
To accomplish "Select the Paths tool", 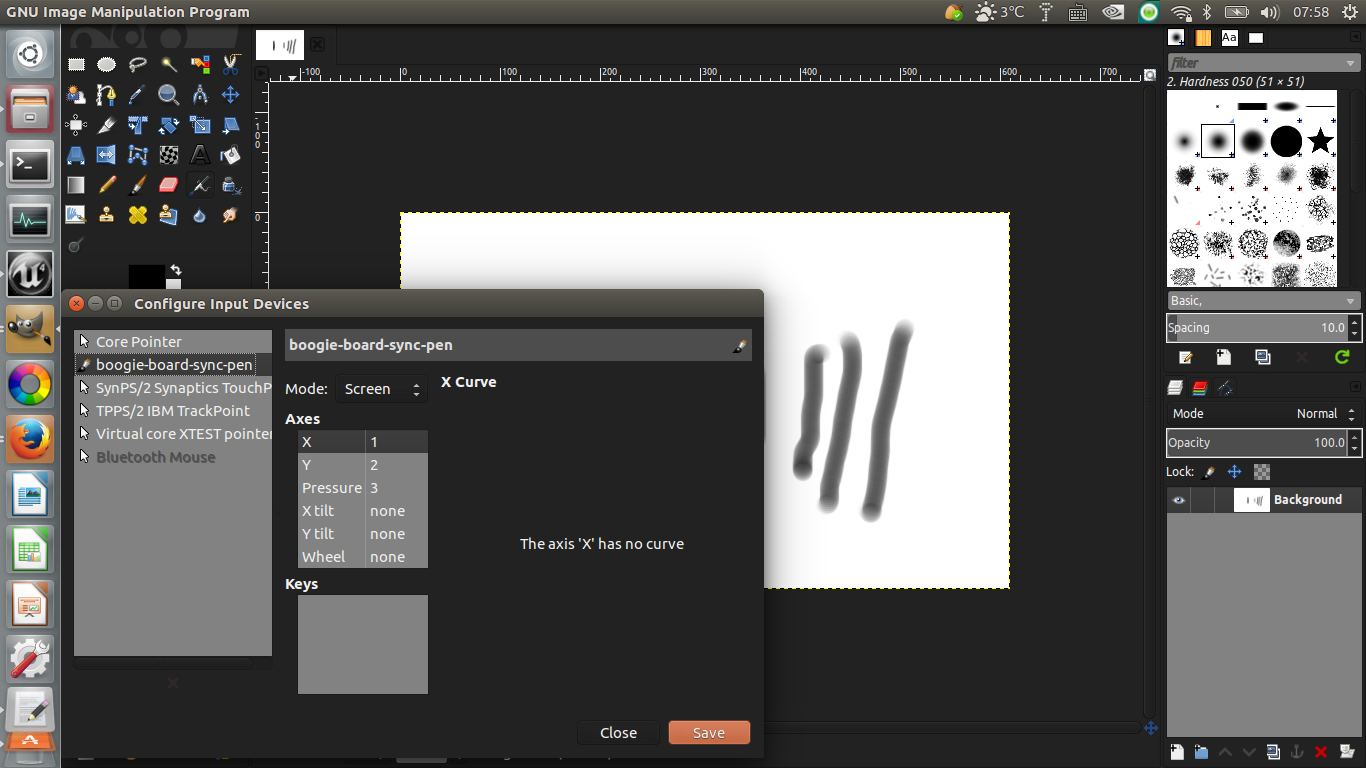I will pos(107,95).
